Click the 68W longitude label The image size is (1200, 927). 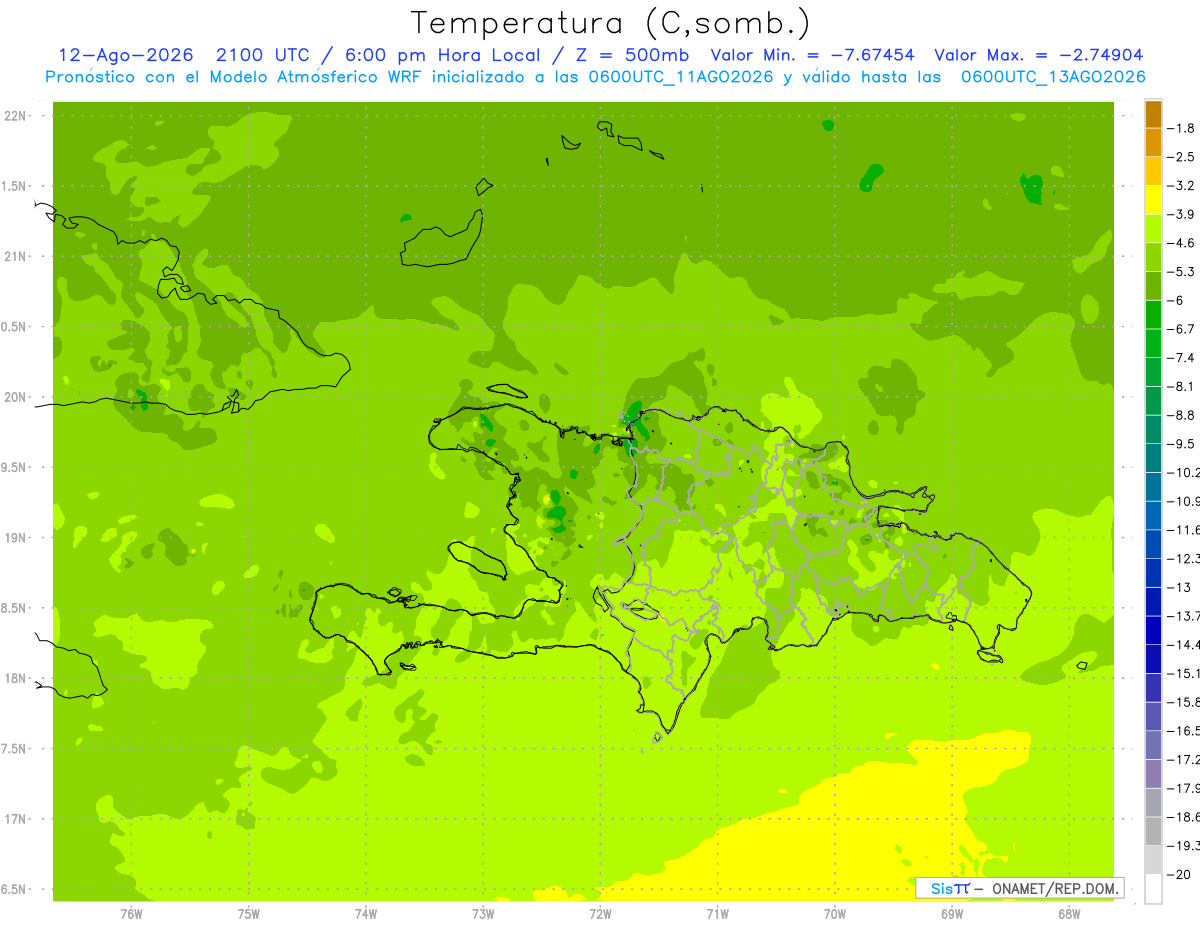click(x=1069, y=913)
